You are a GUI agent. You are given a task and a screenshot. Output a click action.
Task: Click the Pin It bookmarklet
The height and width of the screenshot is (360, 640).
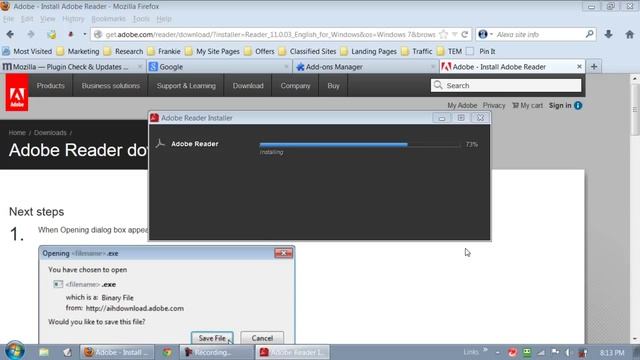[x=481, y=51]
